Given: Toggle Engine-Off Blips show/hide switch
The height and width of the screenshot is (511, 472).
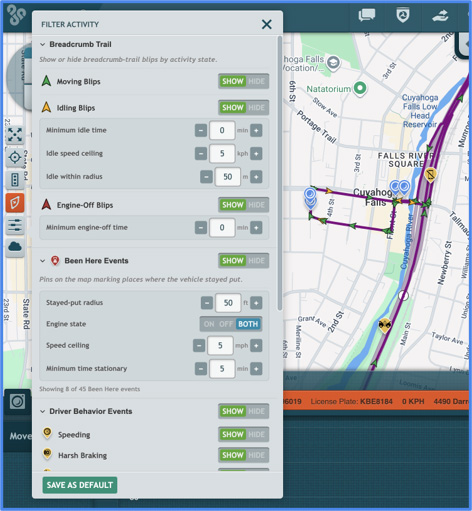Looking at the screenshot, I should point(244,205).
